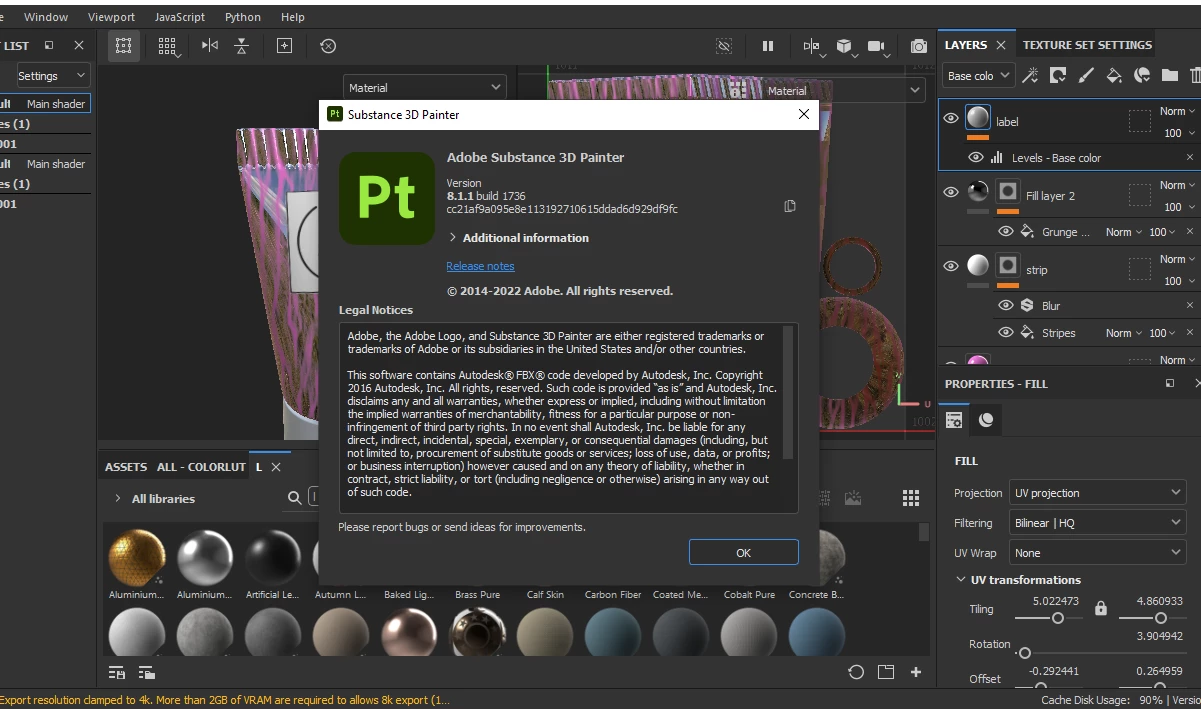Open the 3D cube display mode icon
1201x709 pixels.
pos(845,46)
